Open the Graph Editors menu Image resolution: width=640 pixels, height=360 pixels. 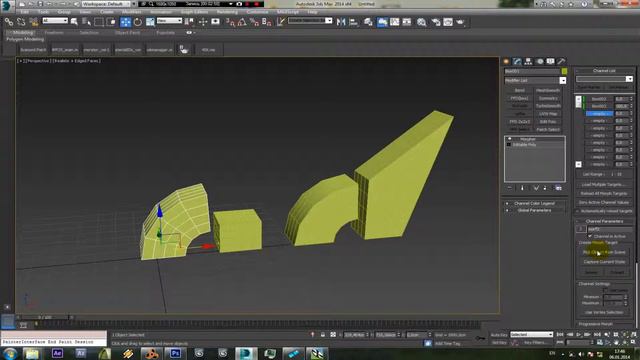click(194, 12)
